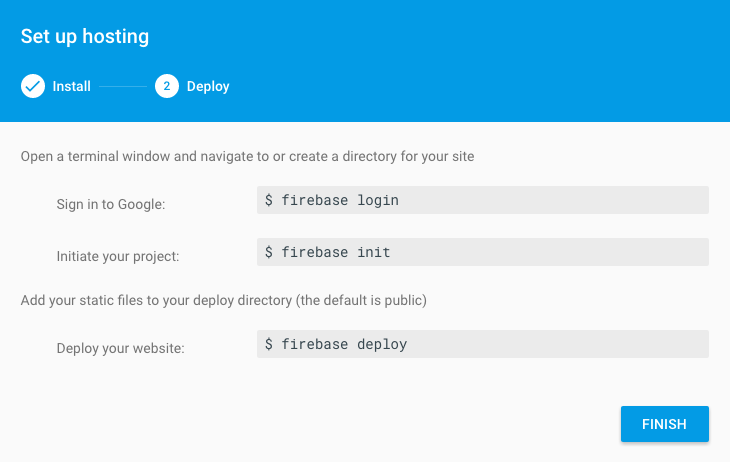Click the line connecting Install and Deploy steps
Screen dimensions: 730x462
coord(123,87)
